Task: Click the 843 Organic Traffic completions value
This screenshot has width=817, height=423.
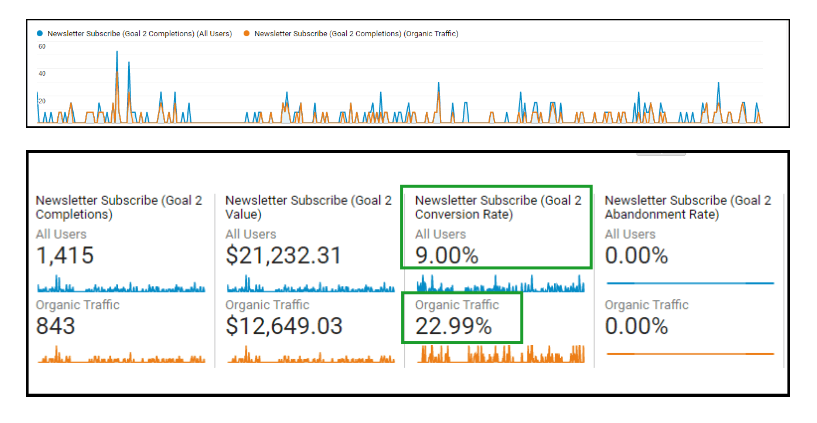Action: coord(56,326)
